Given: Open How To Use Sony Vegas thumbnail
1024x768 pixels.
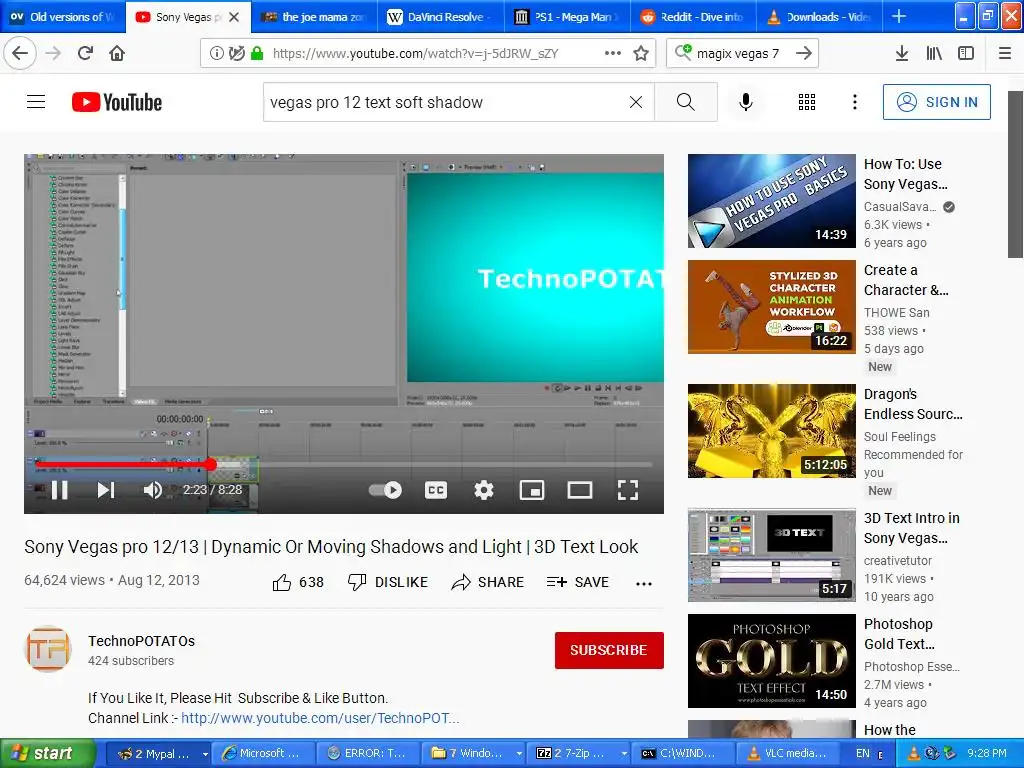Looking at the screenshot, I should pos(771,200).
